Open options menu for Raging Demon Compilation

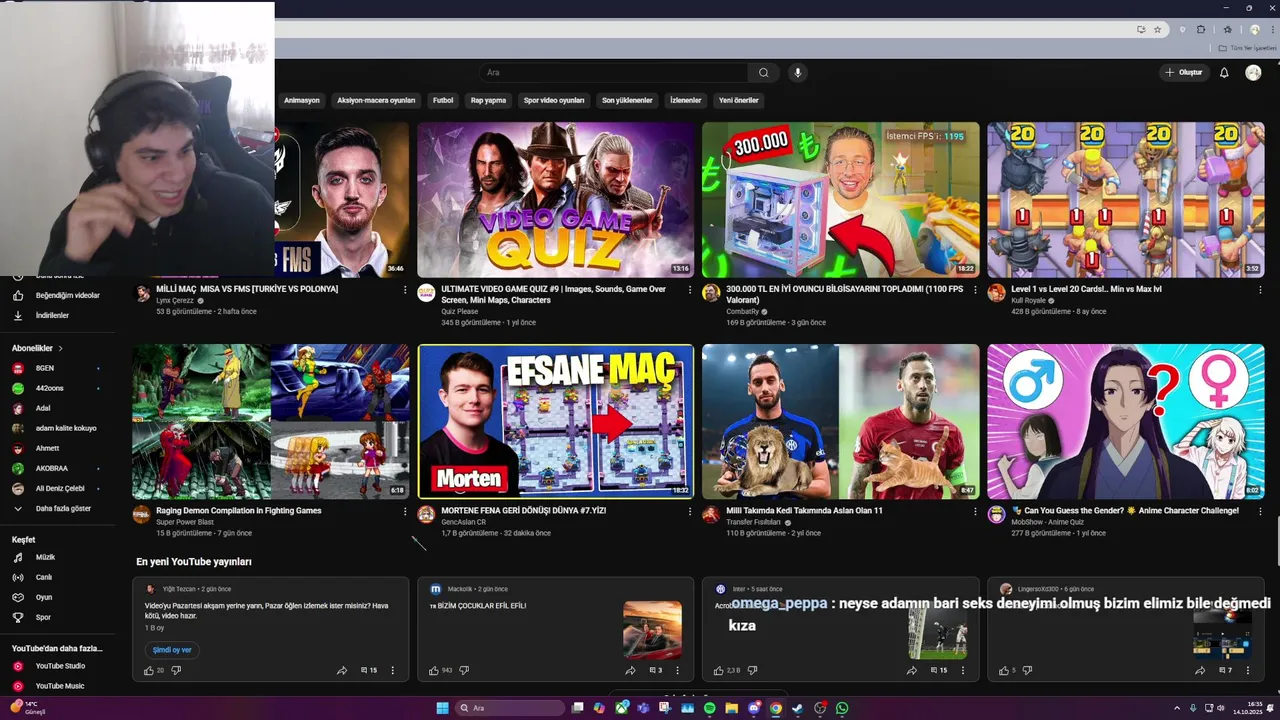coord(405,512)
